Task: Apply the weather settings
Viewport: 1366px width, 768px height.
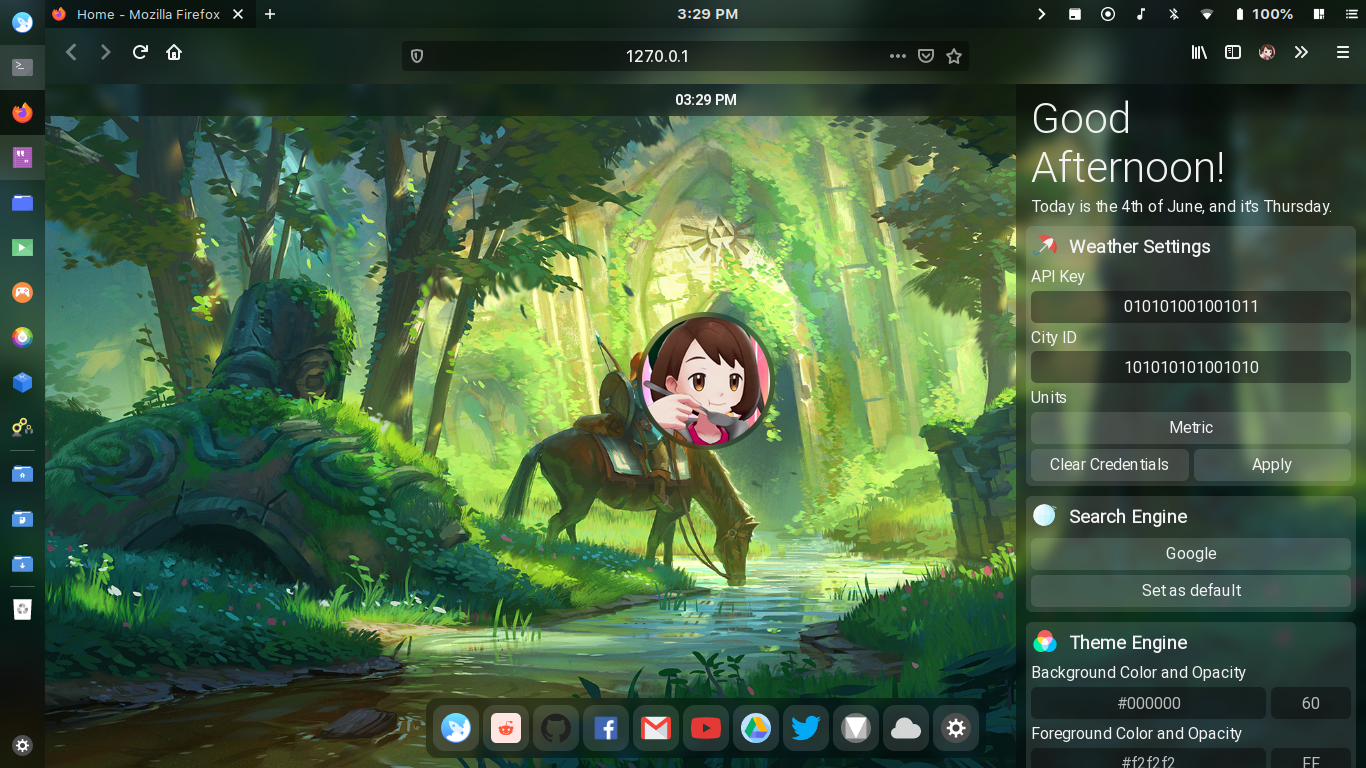Action: 1272,465
